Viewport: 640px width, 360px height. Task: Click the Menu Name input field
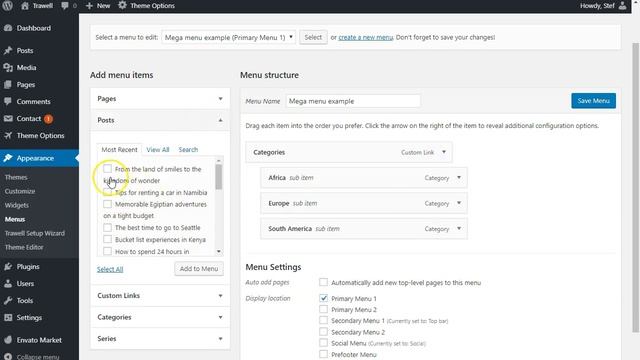353,101
